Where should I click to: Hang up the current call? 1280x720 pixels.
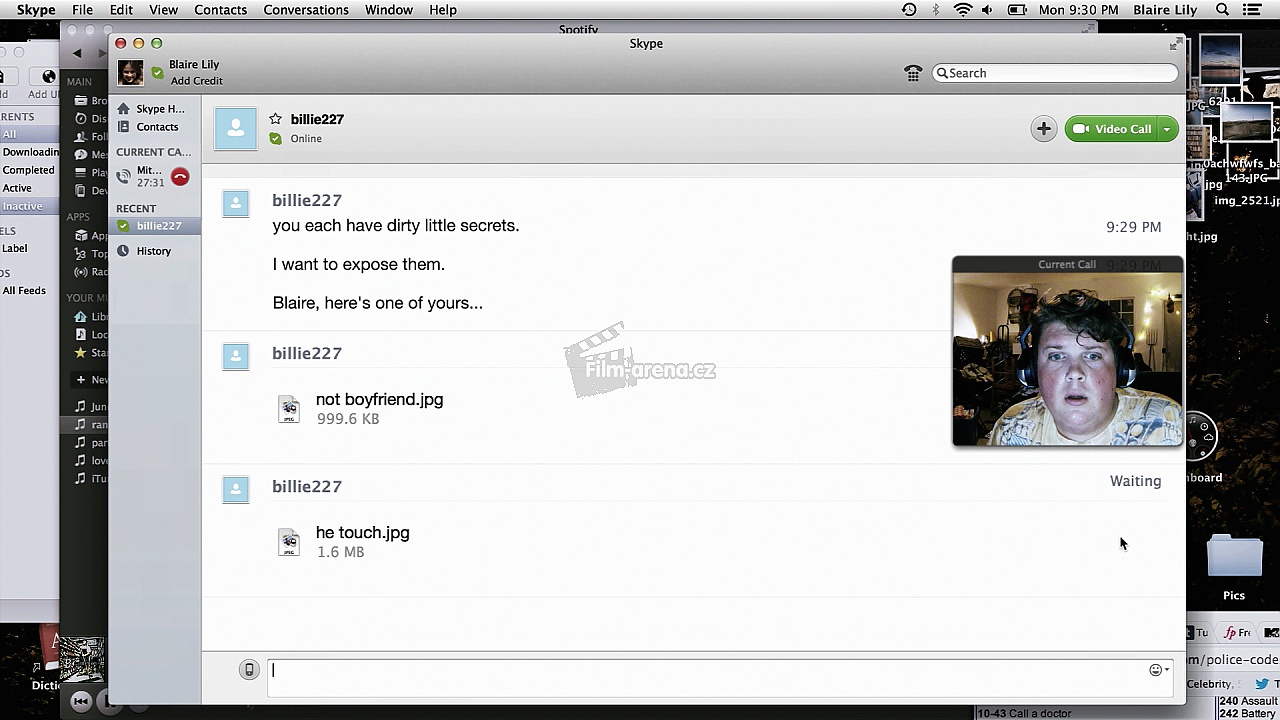(x=180, y=177)
